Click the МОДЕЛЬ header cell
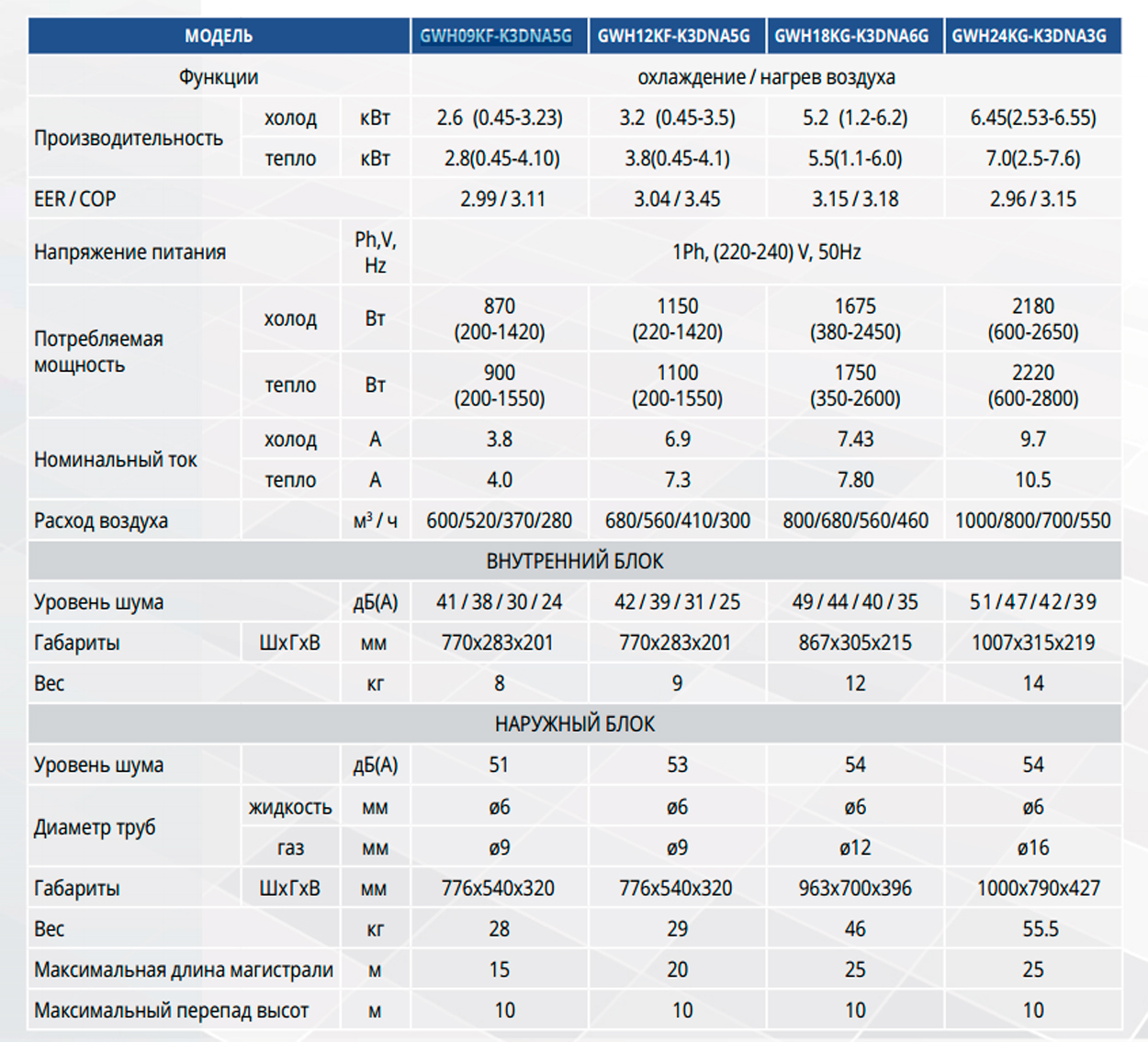The width and height of the screenshot is (1148, 1042). click(219, 36)
